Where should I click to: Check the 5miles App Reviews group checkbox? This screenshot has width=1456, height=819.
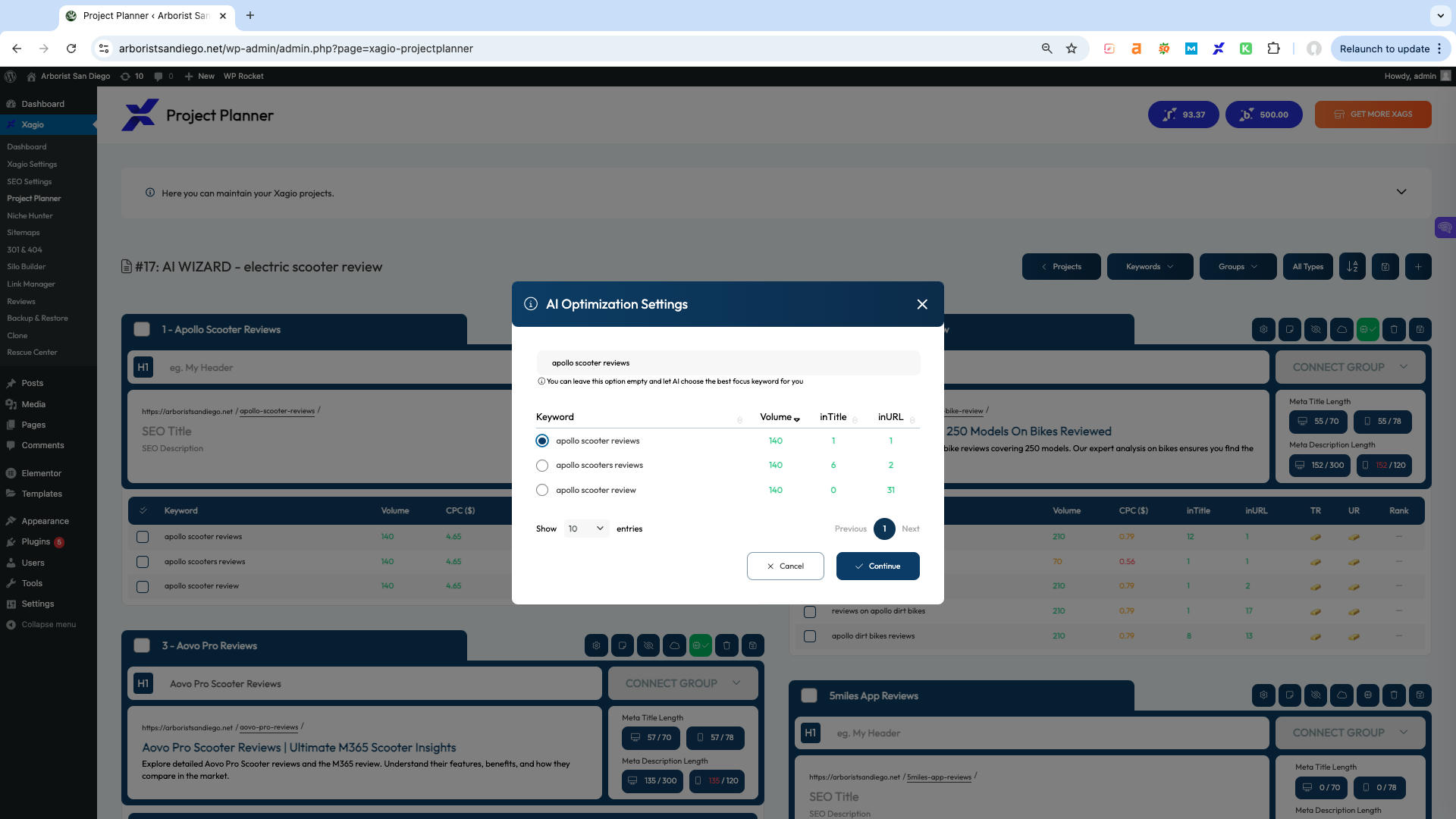(809, 695)
